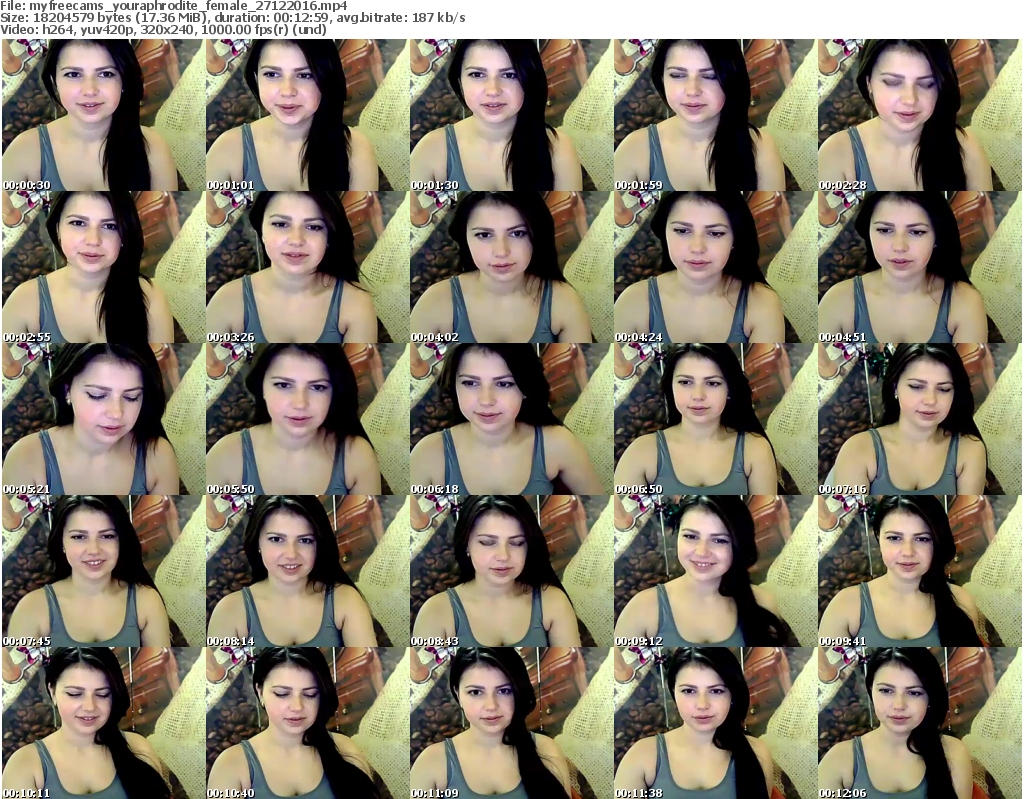Click the thumbnail timestamped 00:00:30
Screen dimensions: 1024x799
[x=103, y=115]
